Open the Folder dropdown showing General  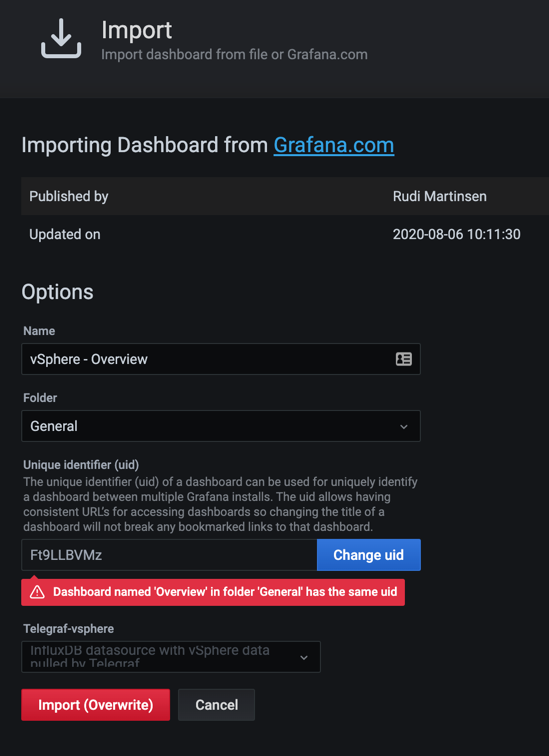coord(221,426)
